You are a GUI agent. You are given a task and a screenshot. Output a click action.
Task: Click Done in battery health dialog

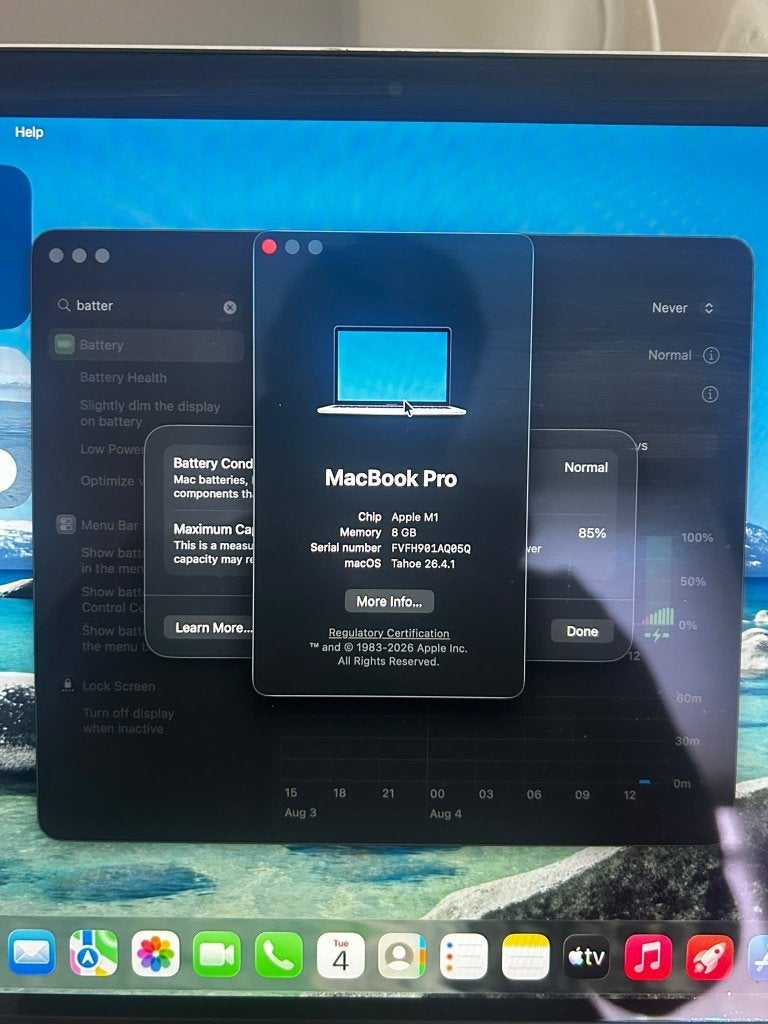pyautogui.click(x=582, y=631)
